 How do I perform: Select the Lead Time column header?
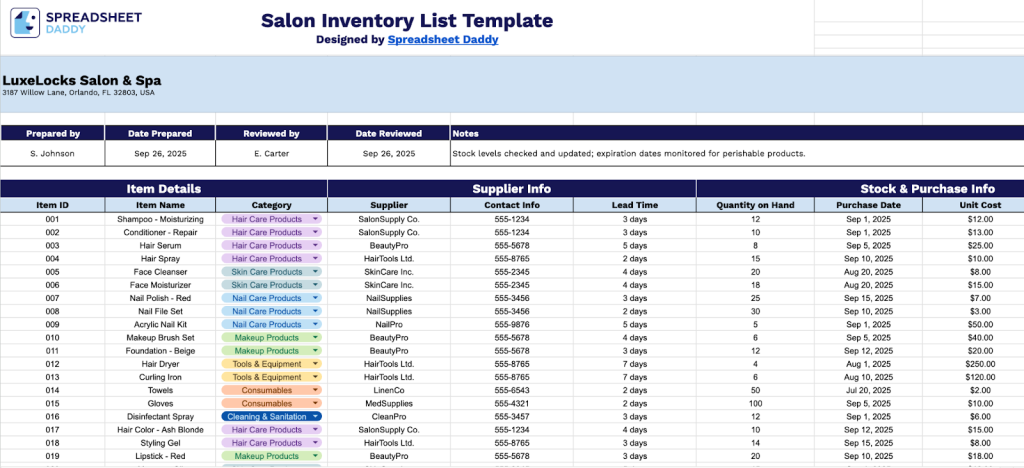(634, 205)
